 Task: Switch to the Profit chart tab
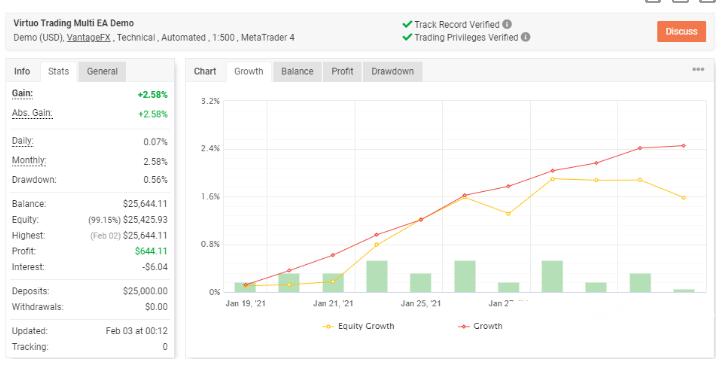tap(342, 71)
